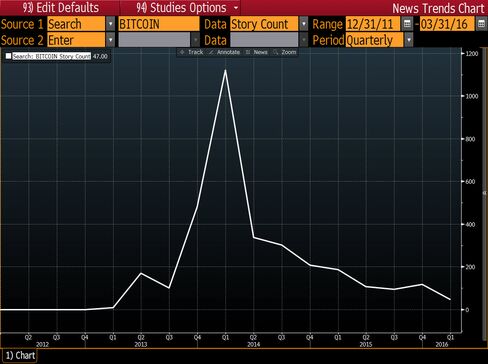This screenshot has height=364, width=488.
Task: Activate the Zoom chart tool
Action: pyautogui.click(x=285, y=52)
